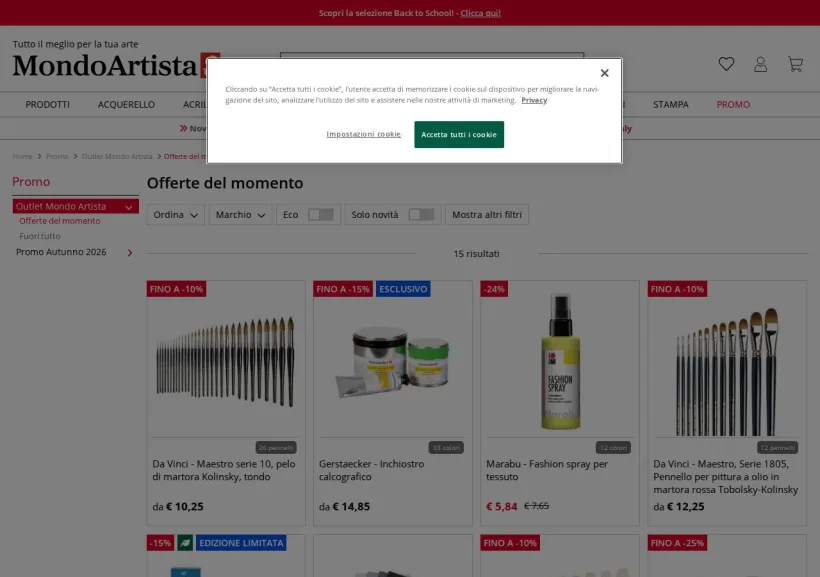Click the FINO A -15% badge
This screenshot has width=820, height=577.
pyautogui.click(x=343, y=289)
